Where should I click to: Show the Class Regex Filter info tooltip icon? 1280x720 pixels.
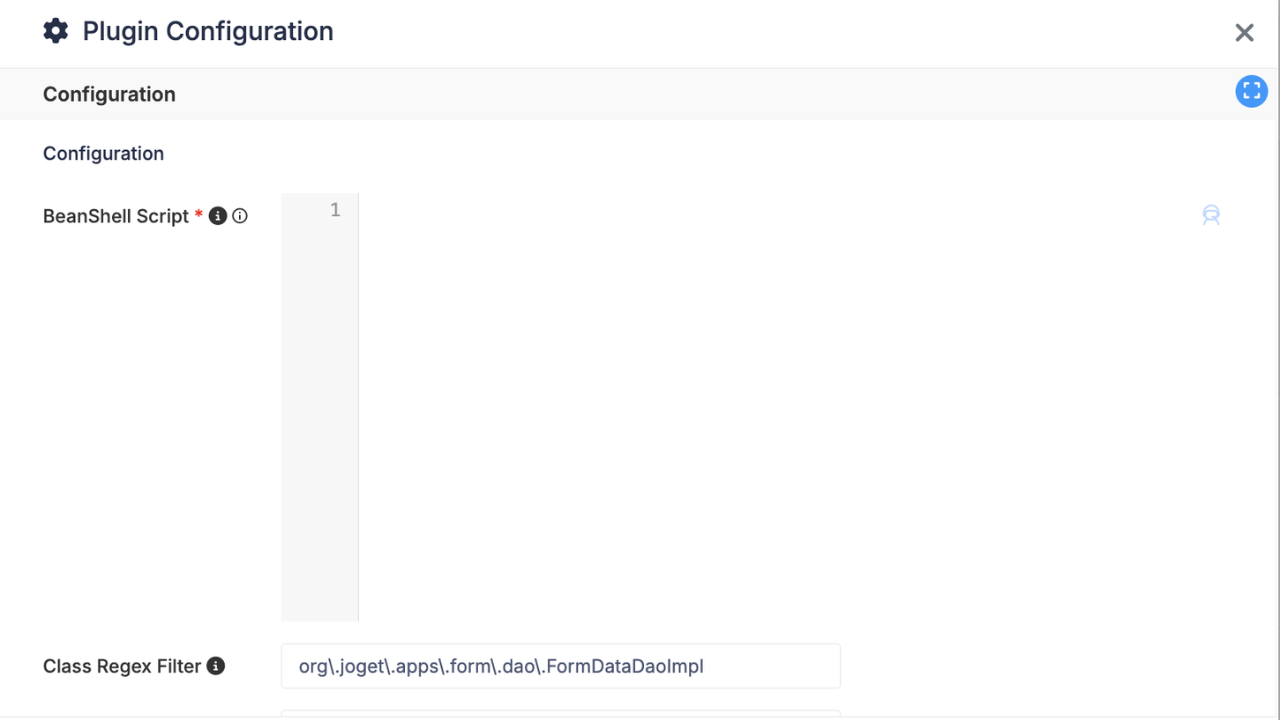215,665
